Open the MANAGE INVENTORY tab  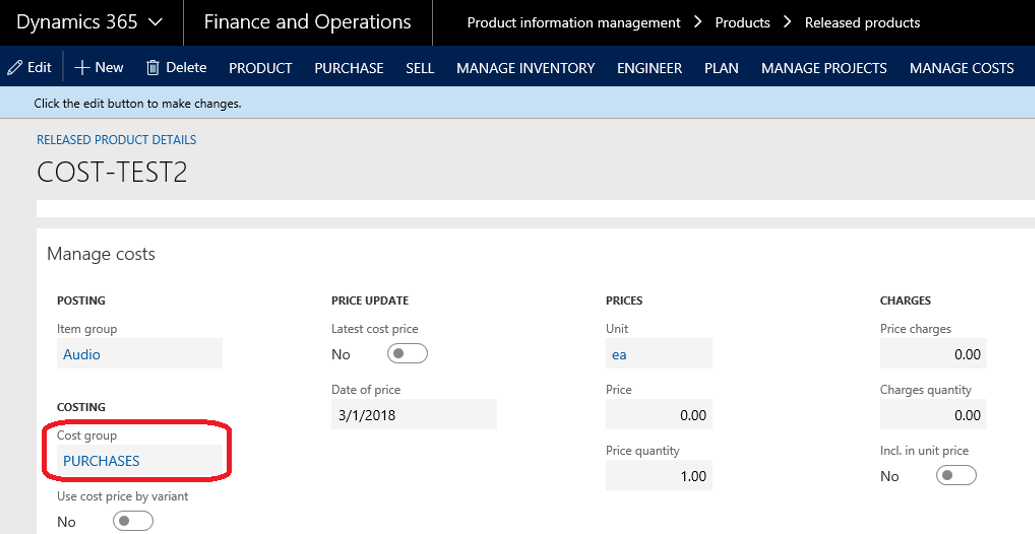[525, 68]
